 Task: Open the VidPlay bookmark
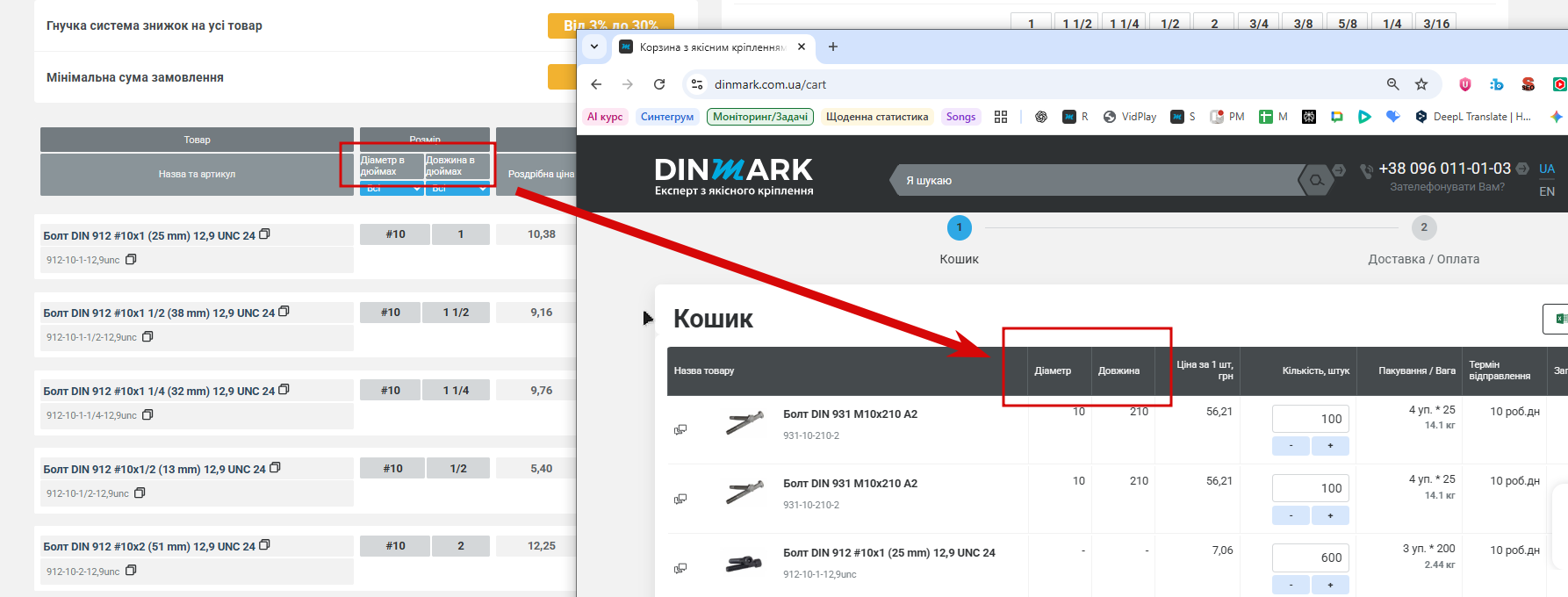pos(1130,117)
